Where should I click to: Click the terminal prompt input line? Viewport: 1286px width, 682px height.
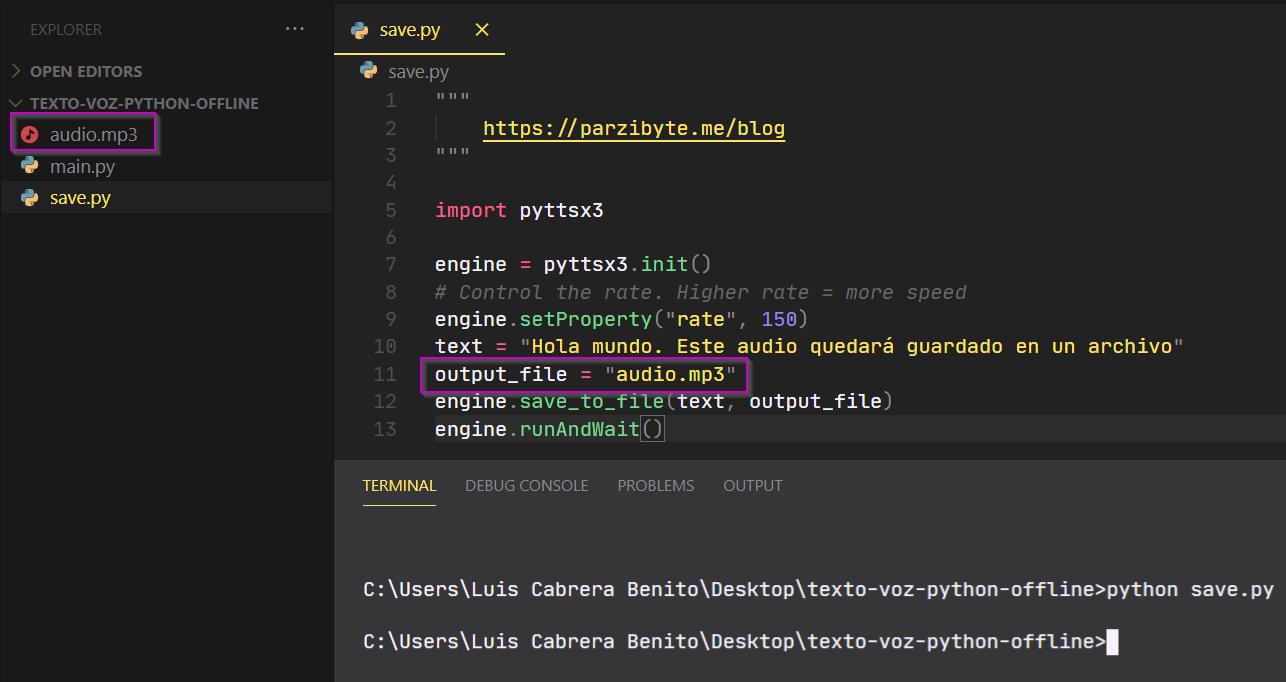pyautogui.click(x=740, y=641)
